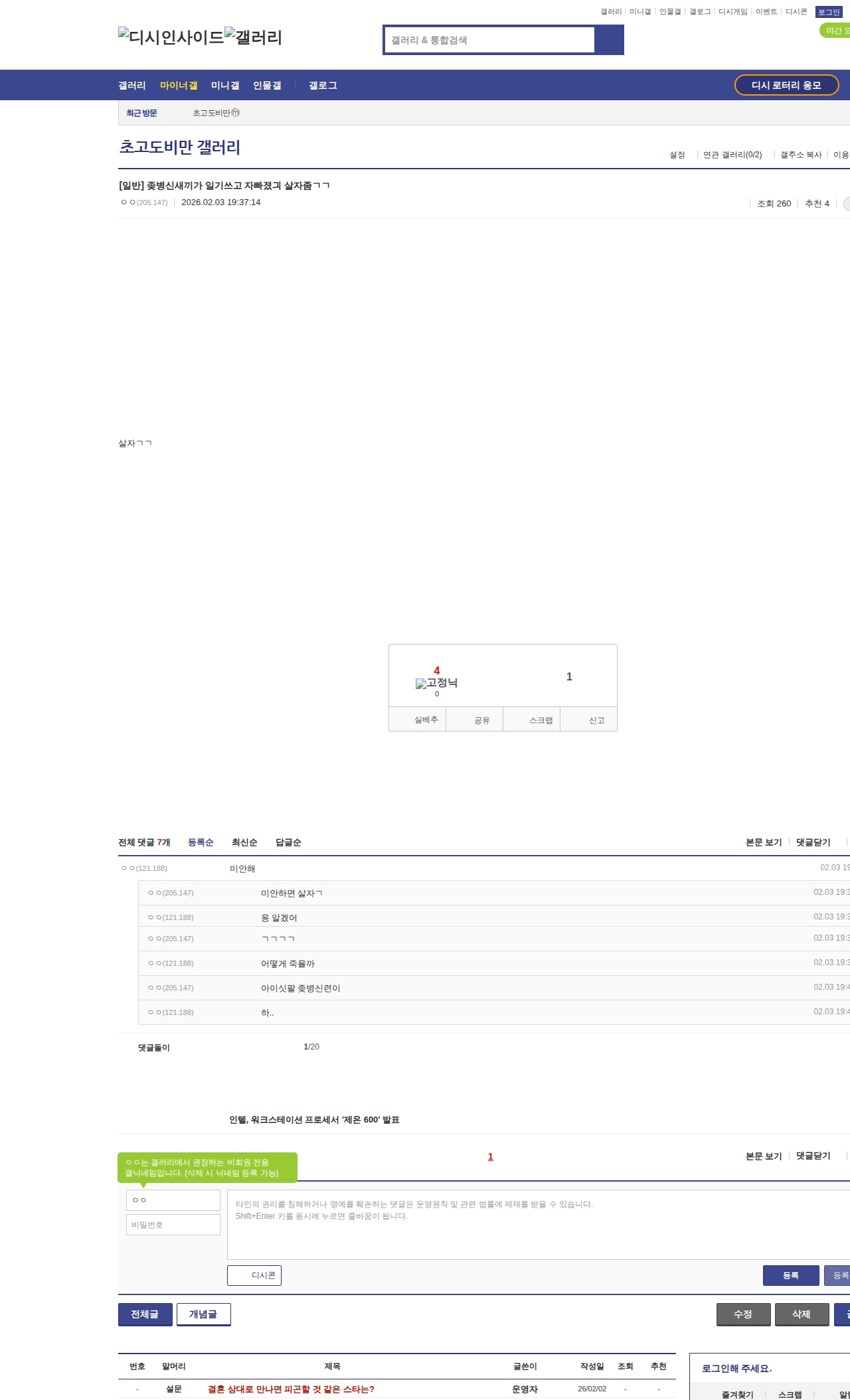Viewport: 850px width, 1400px height.
Task: Click the post date 2026.02.03 19:37:14
Action: click(x=221, y=202)
